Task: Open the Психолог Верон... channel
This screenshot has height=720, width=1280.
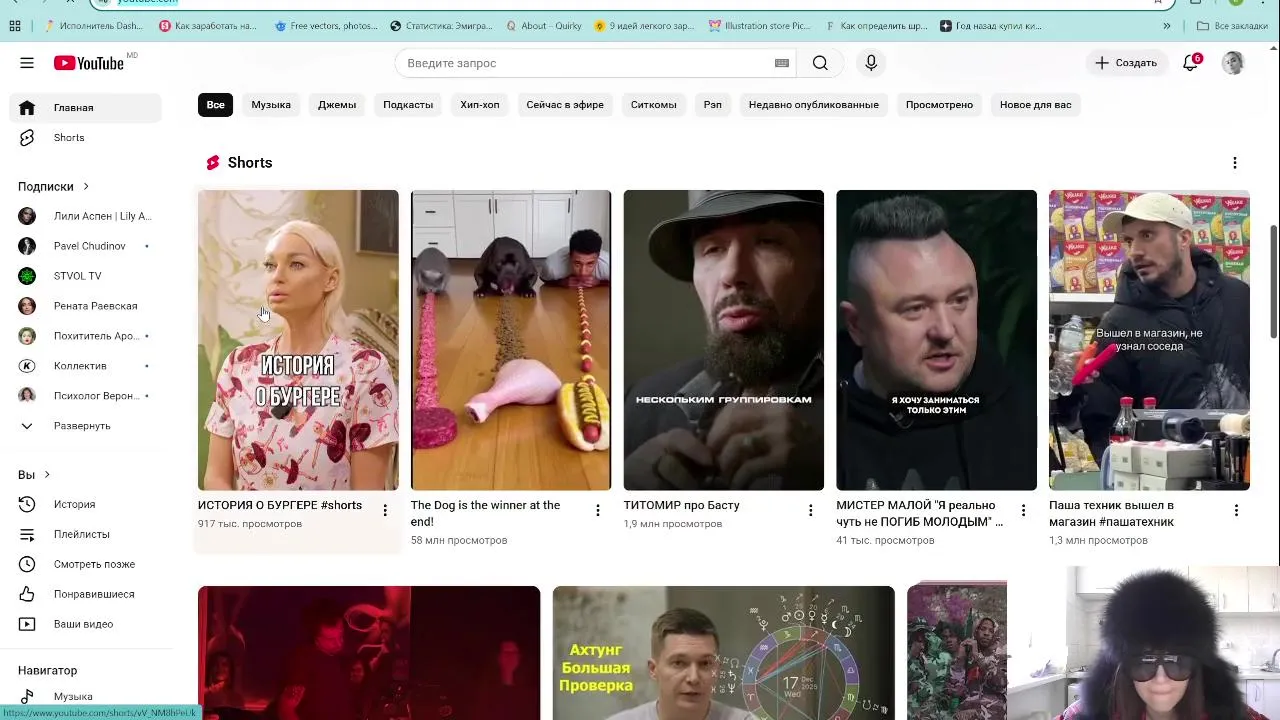Action: (86, 396)
